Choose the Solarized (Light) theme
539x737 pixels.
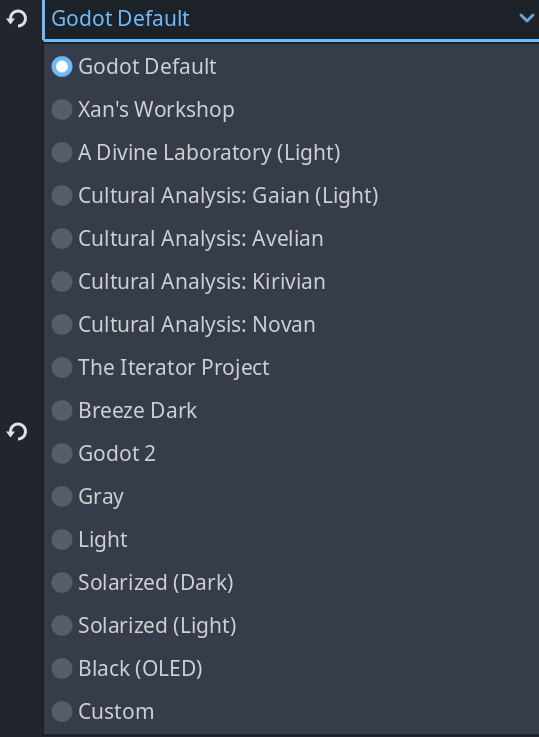click(291, 626)
